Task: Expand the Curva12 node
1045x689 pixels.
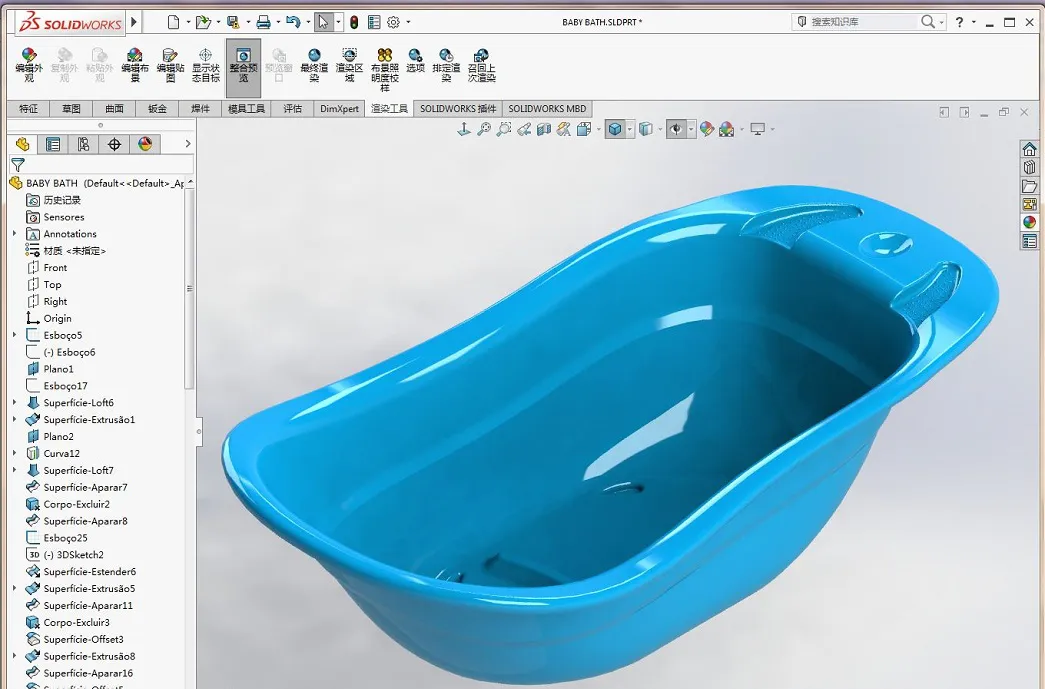Action: point(15,453)
